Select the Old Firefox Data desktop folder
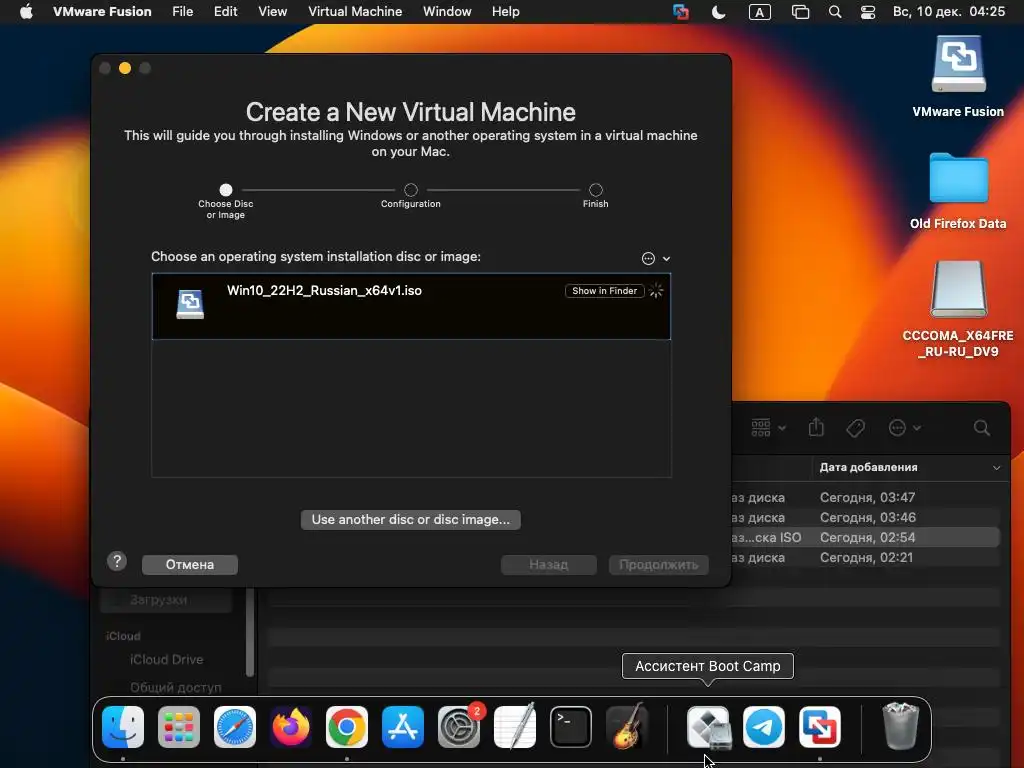 (x=958, y=177)
